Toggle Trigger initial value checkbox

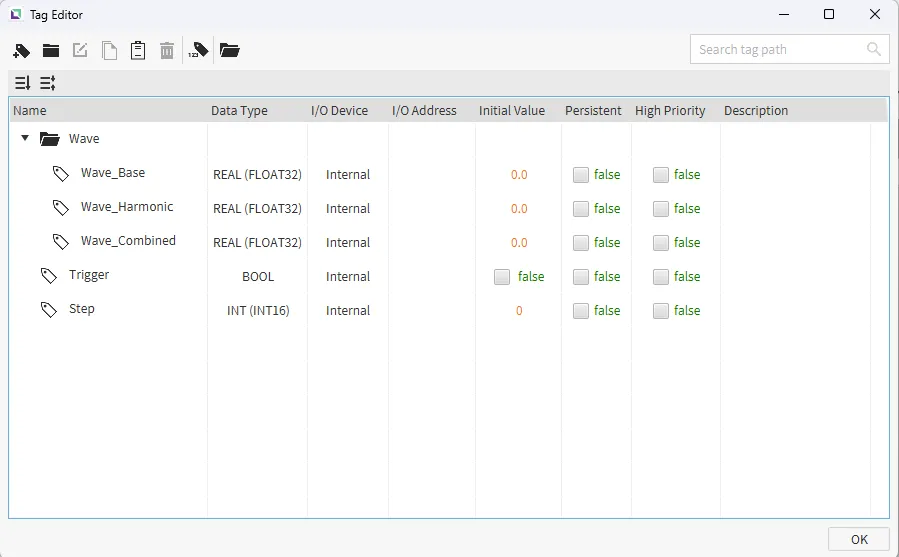point(502,277)
